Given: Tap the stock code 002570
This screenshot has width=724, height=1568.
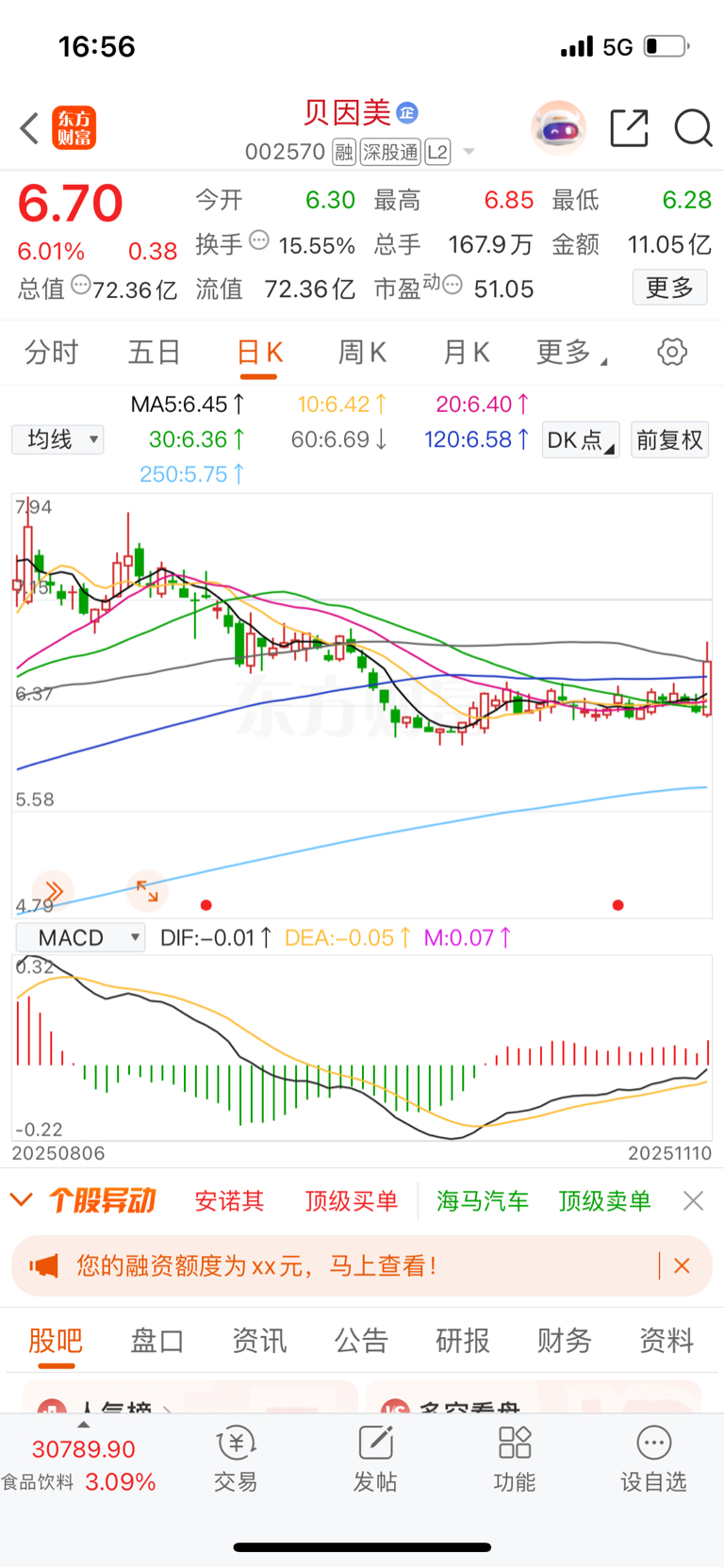Looking at the screenshot, I should pyautogui.click(x=286, y=152).
